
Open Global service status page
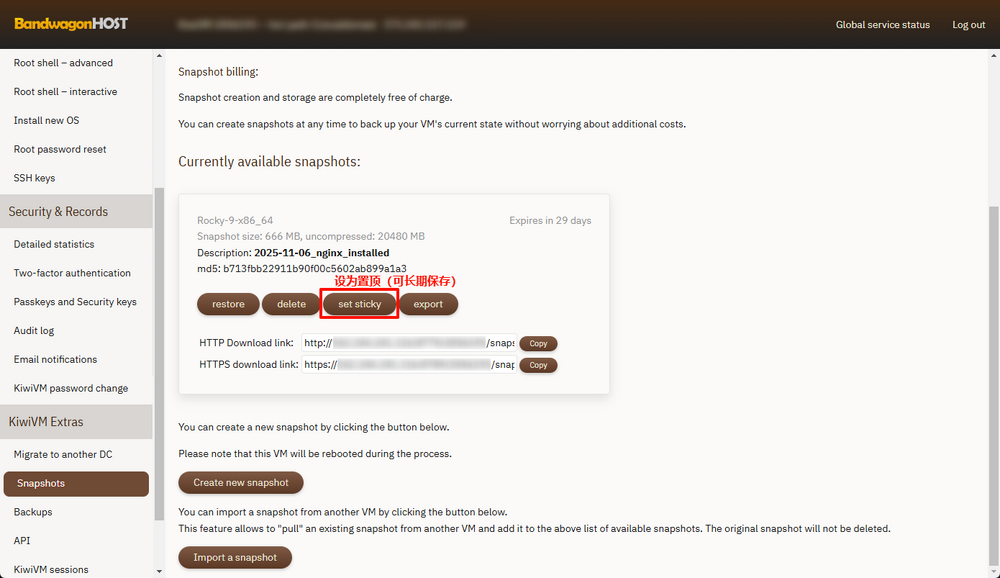[882, 25]
